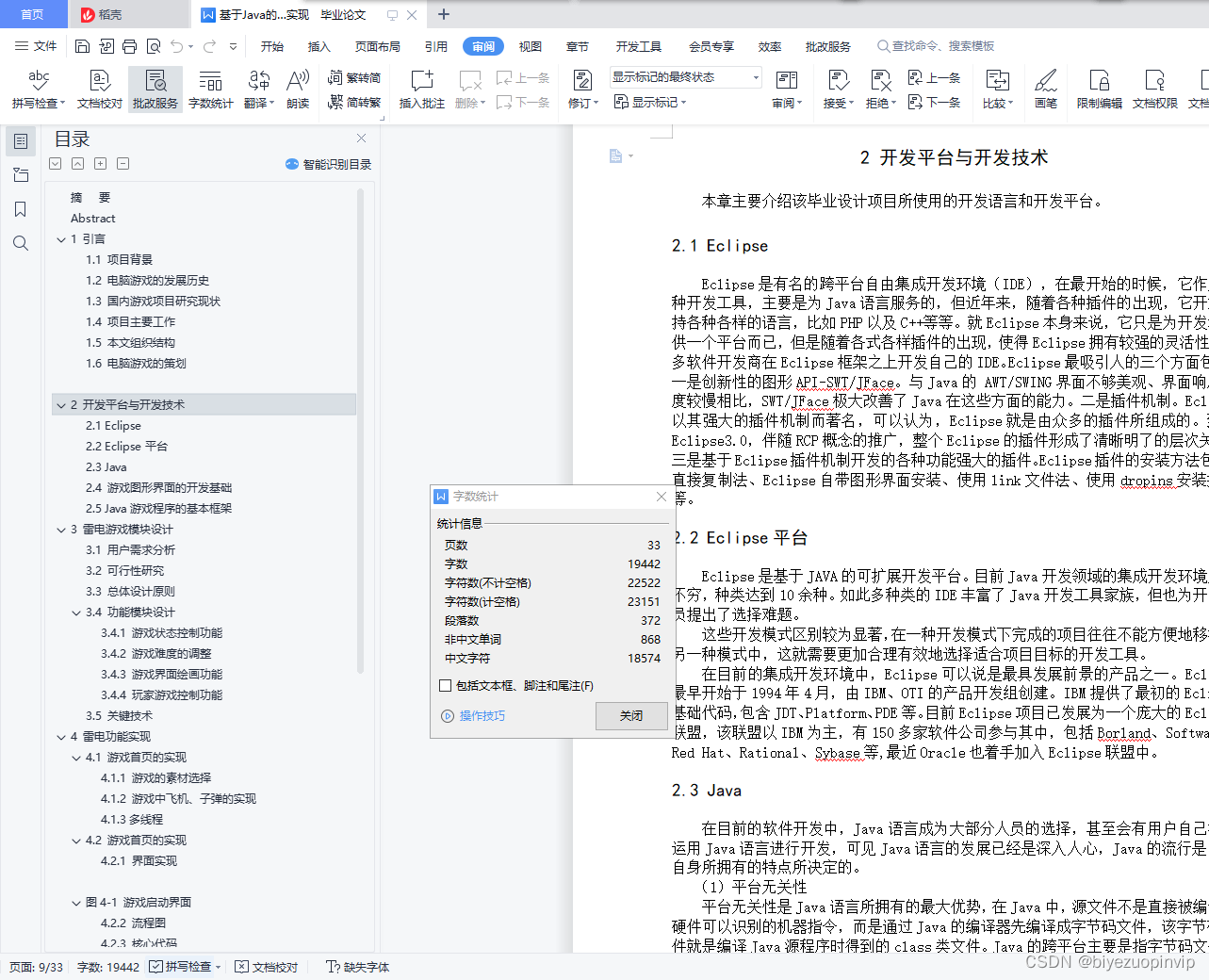Click the 查找命令、搜索模板 search field
This screenshot has width=1209, height=980.
coord(937,46)
